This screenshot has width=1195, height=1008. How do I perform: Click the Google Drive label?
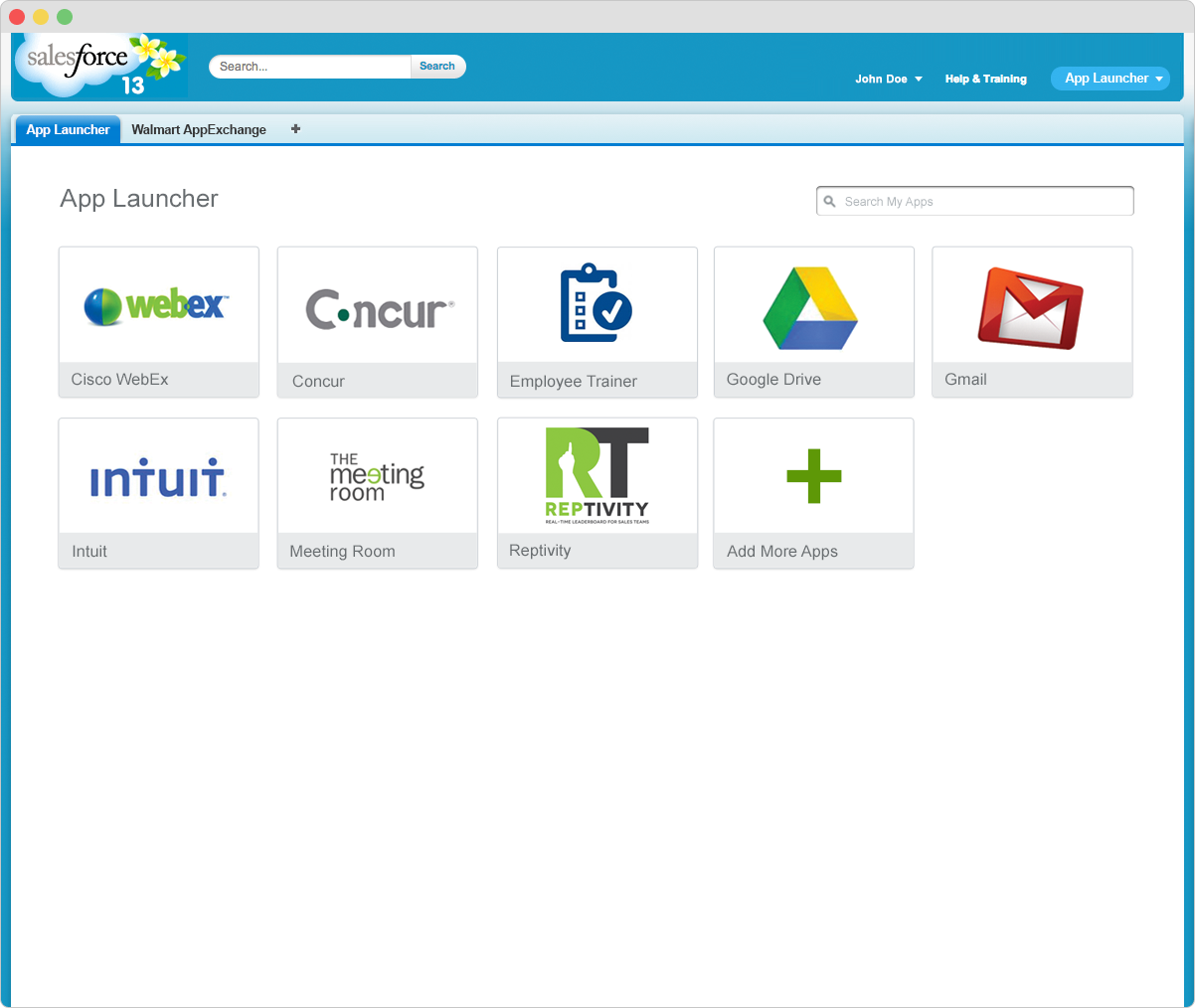click(x=773, y=380)
